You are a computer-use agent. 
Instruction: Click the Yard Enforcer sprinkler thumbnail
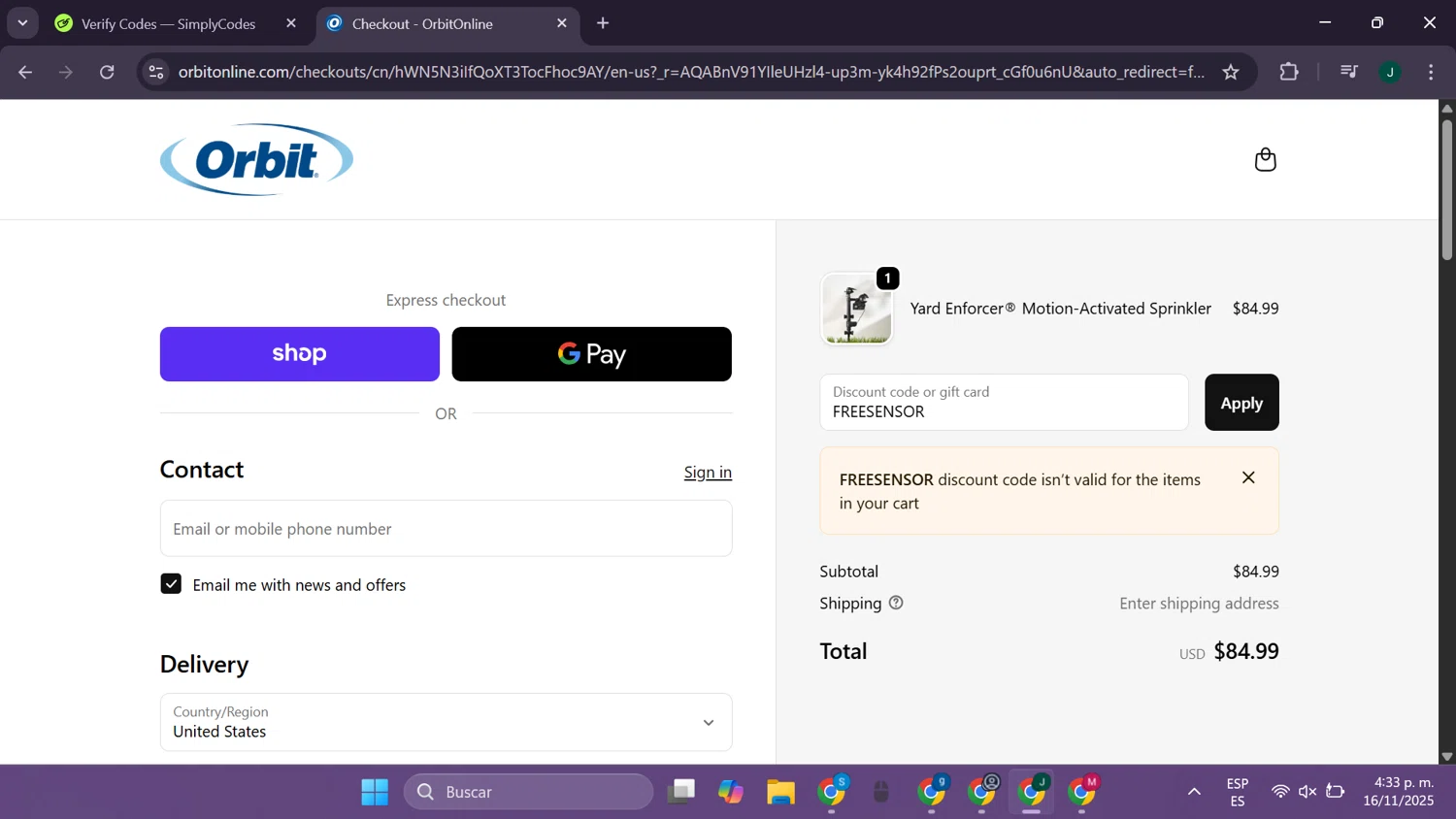(x=856, y=309)
